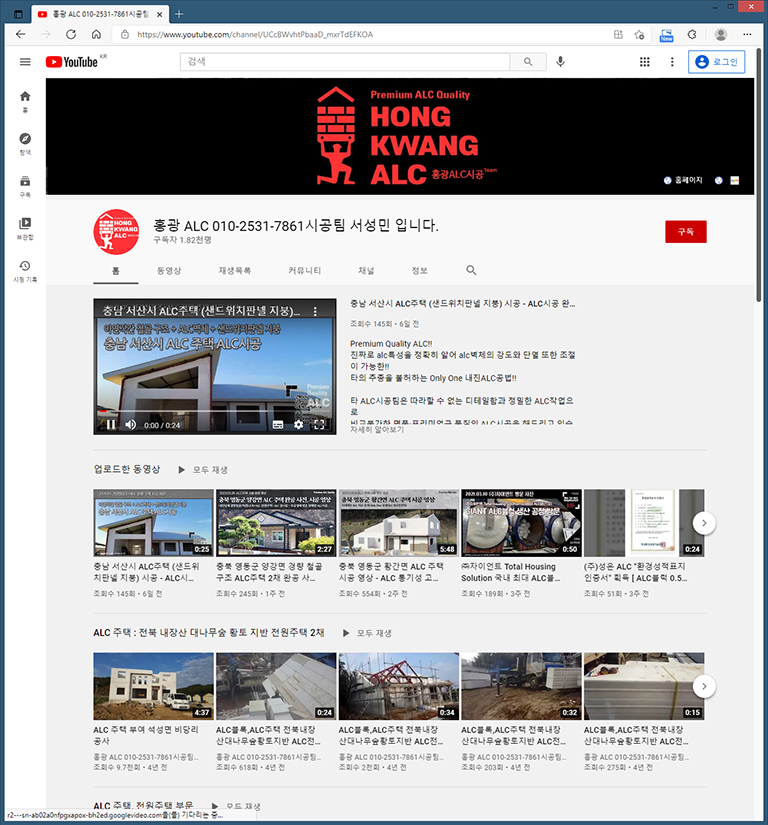Open Library icon in sidebar
This screenshot has width=768, height=825.
coord(25,228)
